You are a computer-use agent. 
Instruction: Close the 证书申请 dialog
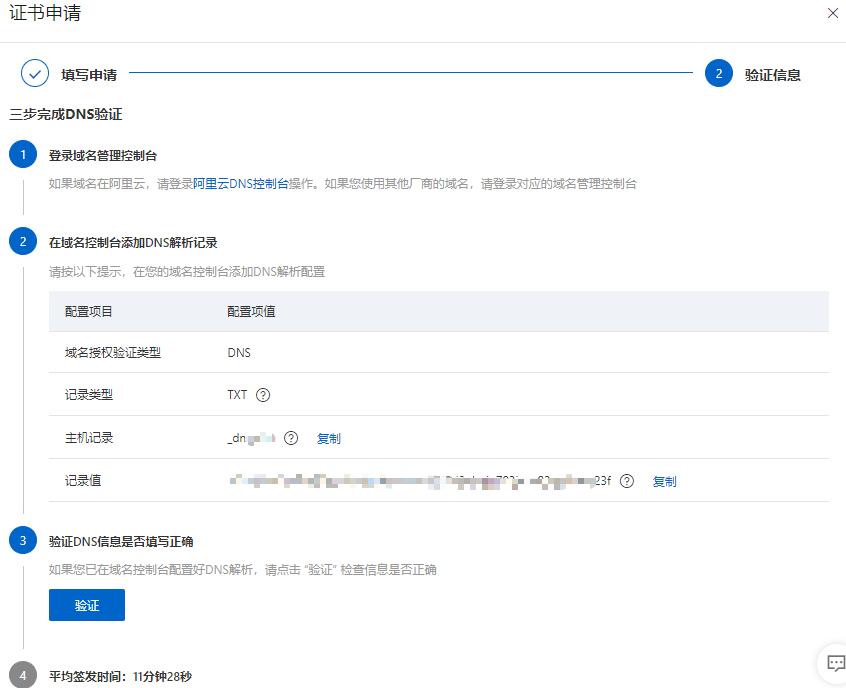pos(833,14)
